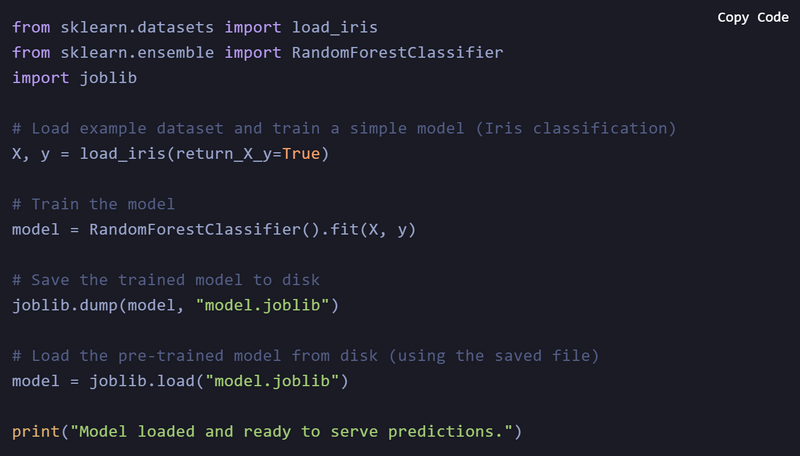Click the '# Train the model' comment
The width and height of the screenshot is (800, 456).
93,204
